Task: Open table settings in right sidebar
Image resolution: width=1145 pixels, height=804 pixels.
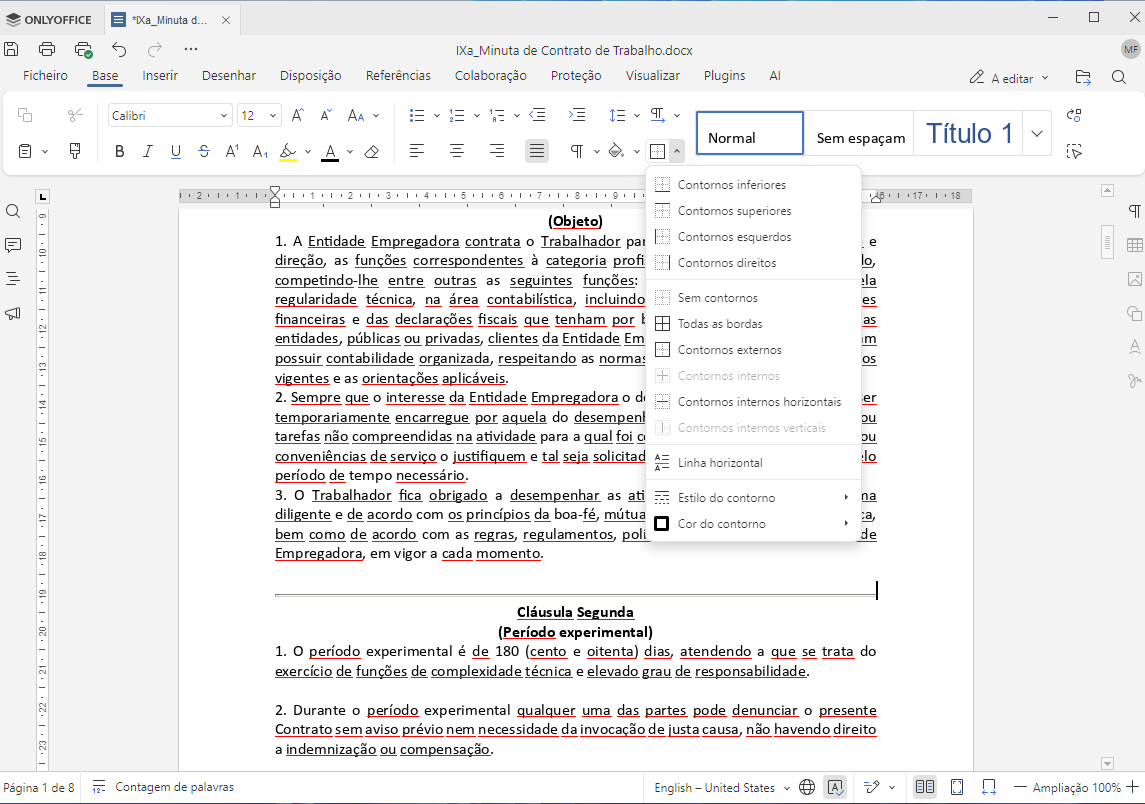Action: click(x=1135, y=245)
